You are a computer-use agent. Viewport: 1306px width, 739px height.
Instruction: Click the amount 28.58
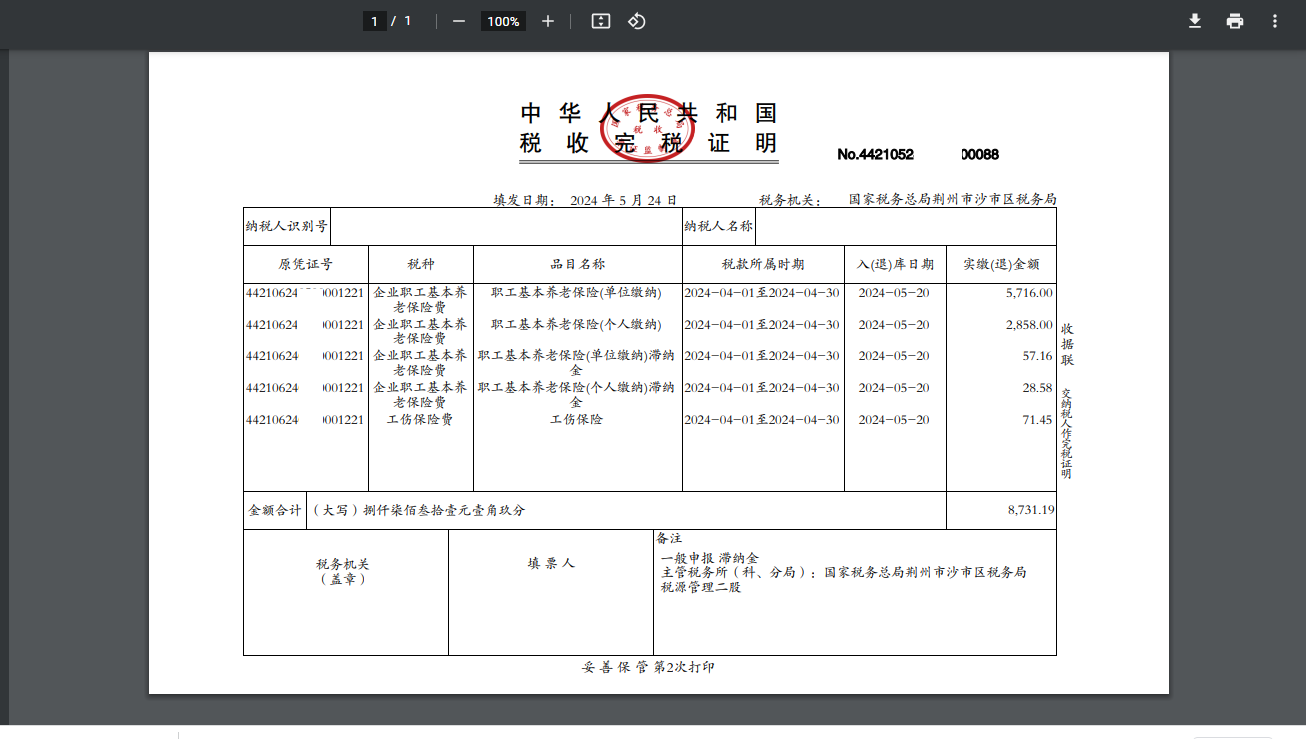tap(1037, 388)
